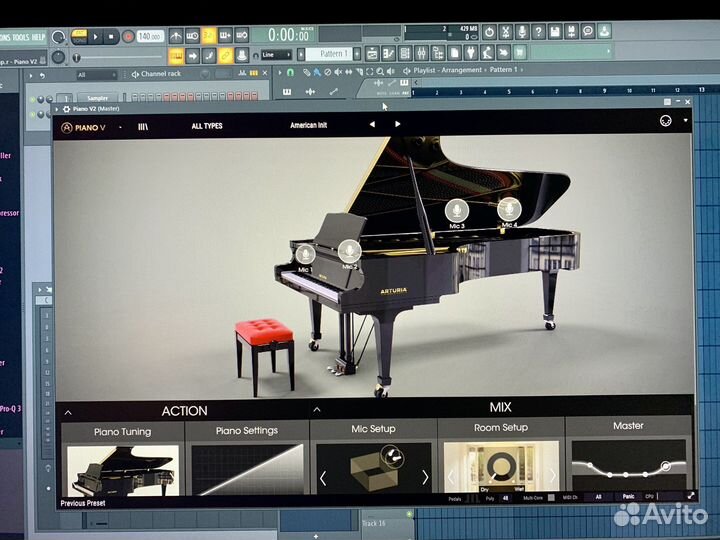Click the song/pattern mode switch
This screenshot has height=540, width=720.
coord(79,37)
